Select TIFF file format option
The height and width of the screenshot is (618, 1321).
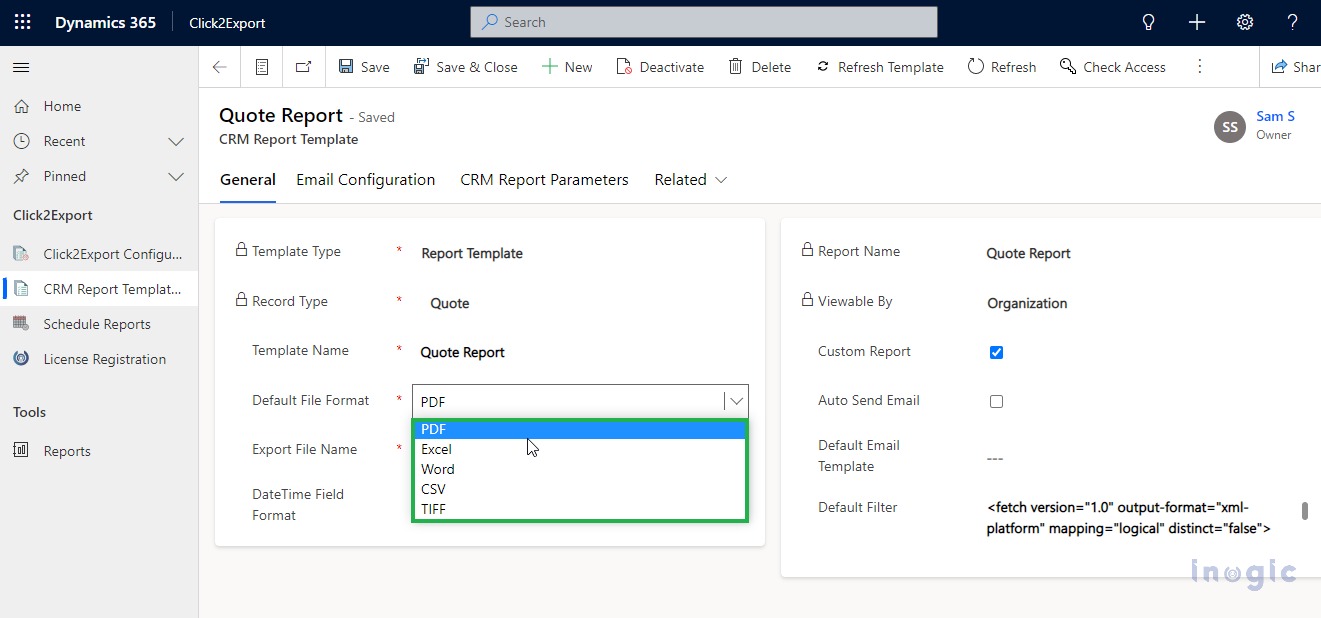point(580,509)
